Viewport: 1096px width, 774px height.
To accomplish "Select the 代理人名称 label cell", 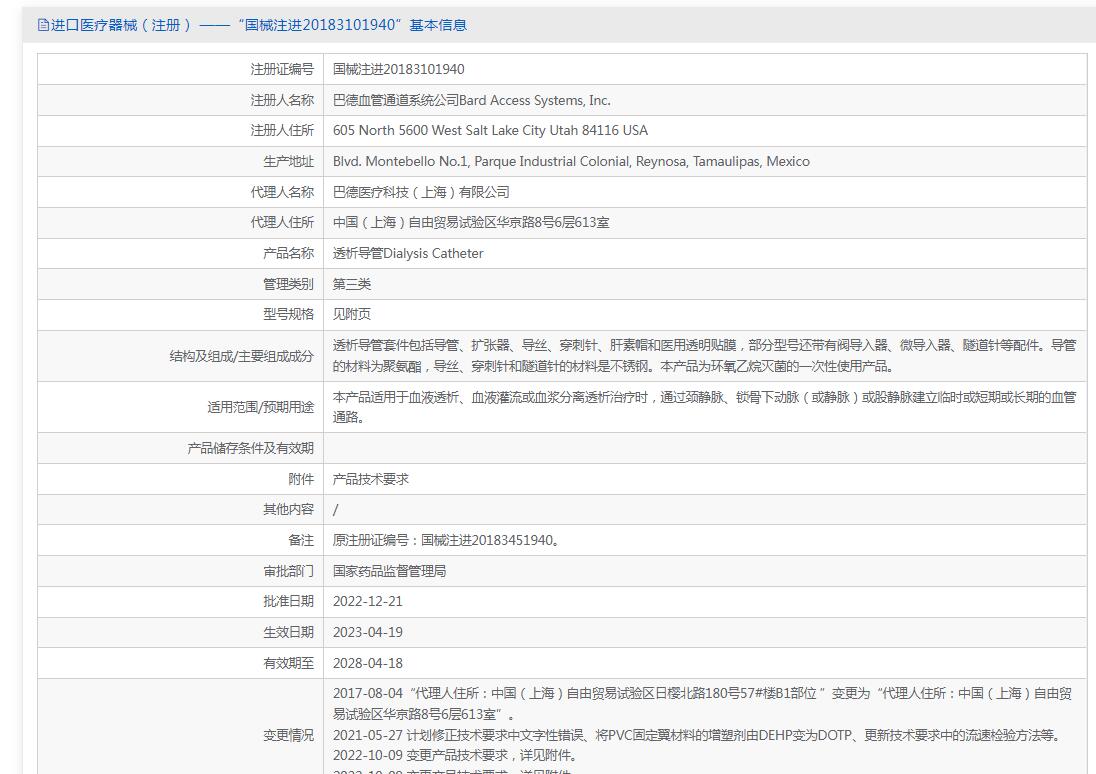I will [x=180, y=192].
